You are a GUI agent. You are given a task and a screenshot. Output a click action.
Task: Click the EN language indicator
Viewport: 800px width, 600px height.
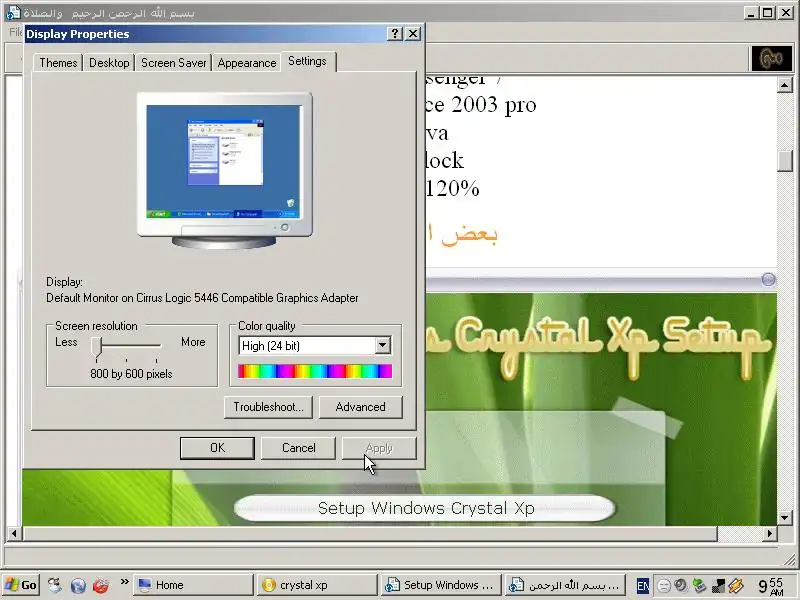click(643, 586)
